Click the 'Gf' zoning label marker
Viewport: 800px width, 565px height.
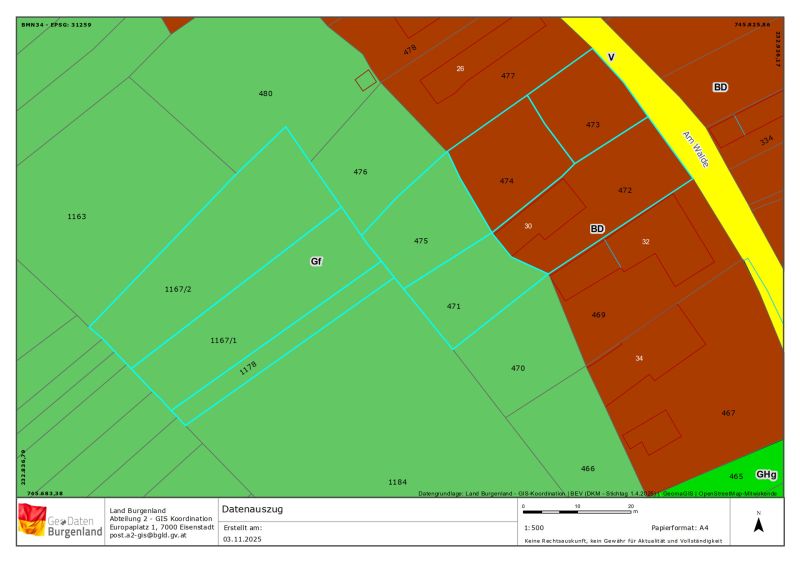pyautogui.click(x=316, y=261)
